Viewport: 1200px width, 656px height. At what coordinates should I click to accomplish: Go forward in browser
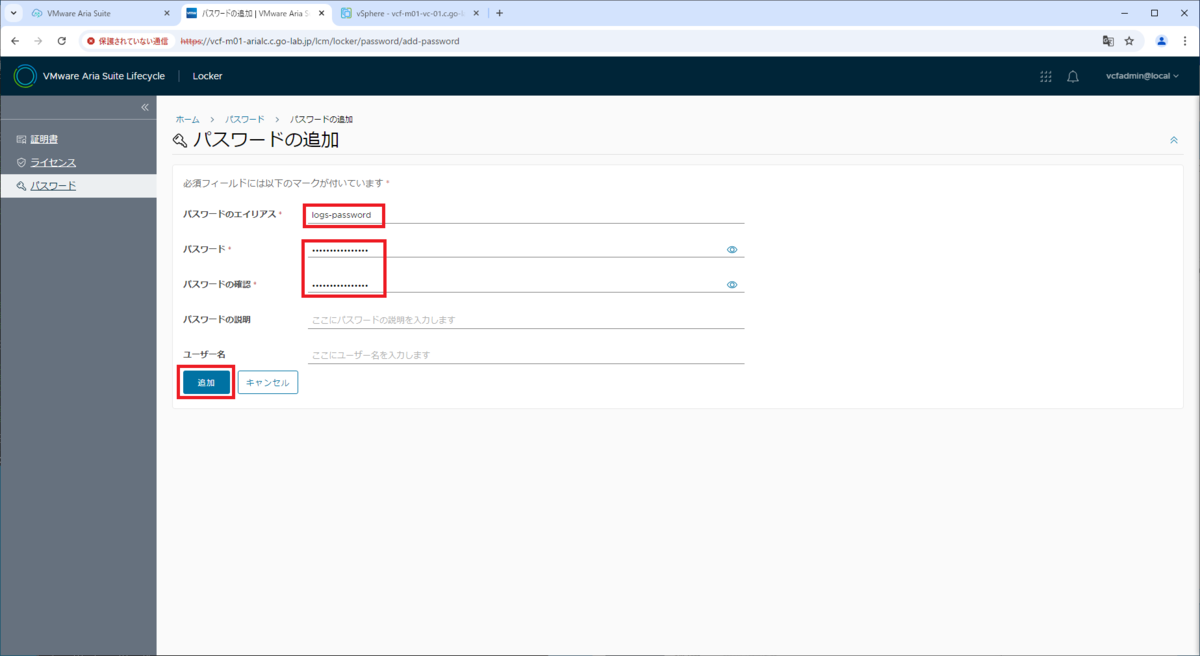38,41
